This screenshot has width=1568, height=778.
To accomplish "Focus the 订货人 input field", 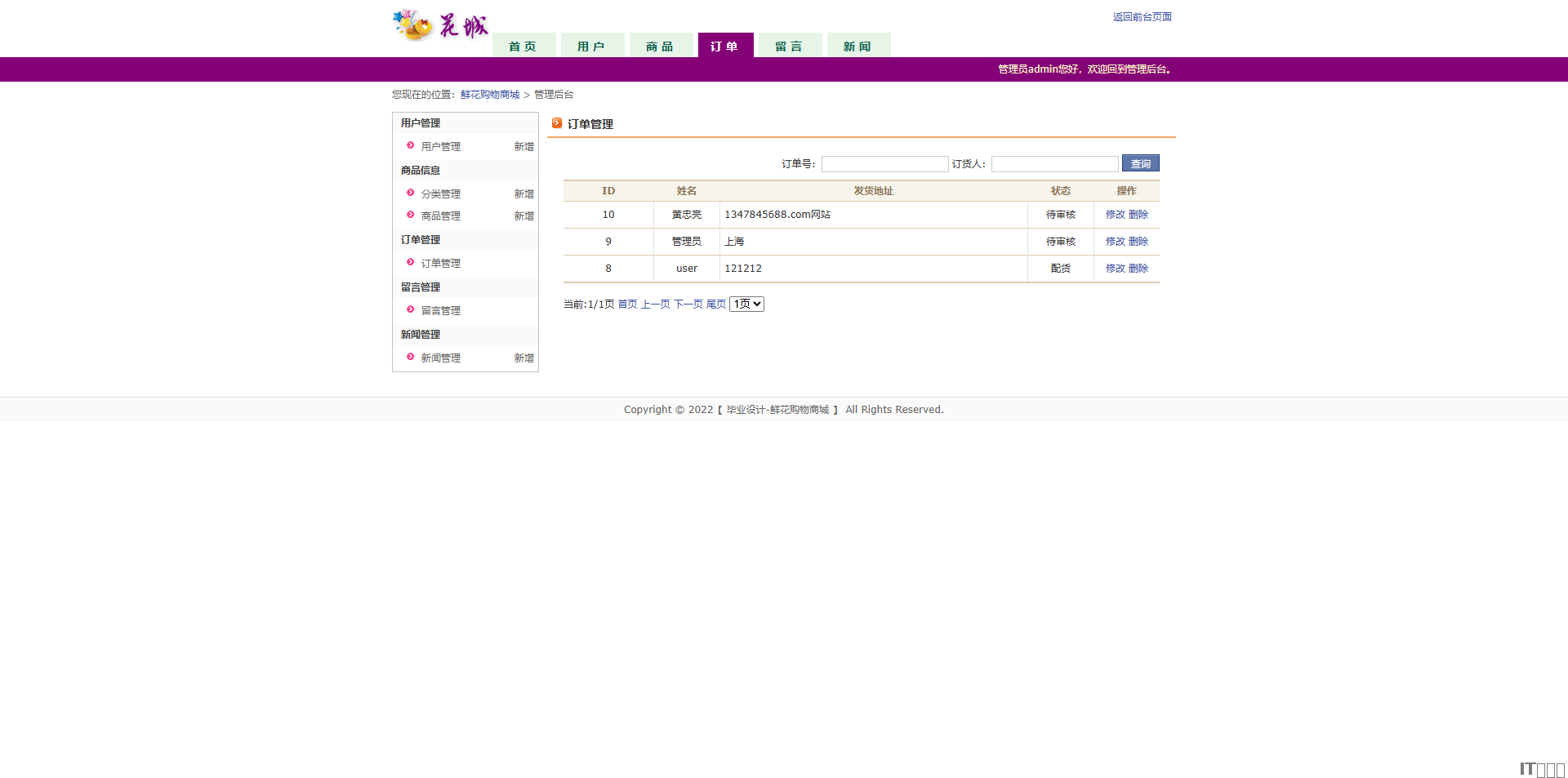I will coord(1054,164).
